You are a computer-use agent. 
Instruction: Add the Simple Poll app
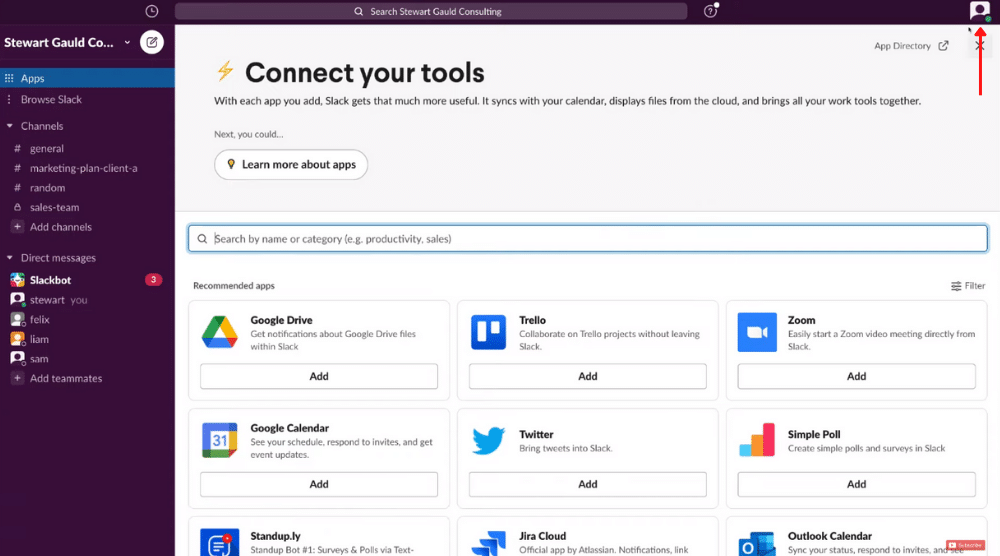click(x=857, y=484)
